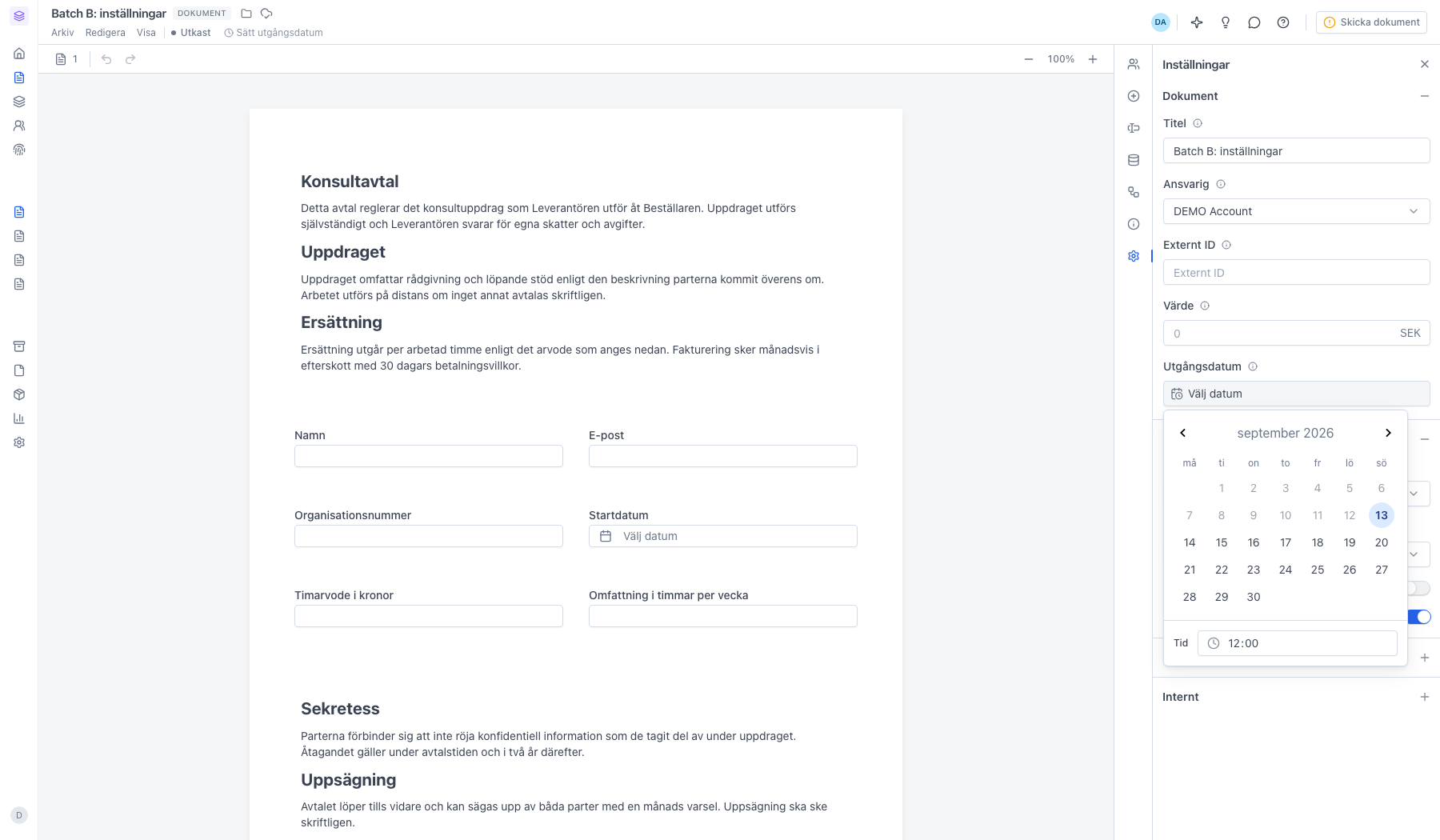Open the Startdatum Välj datum field

pyautogui.click(x=723, y=536)
